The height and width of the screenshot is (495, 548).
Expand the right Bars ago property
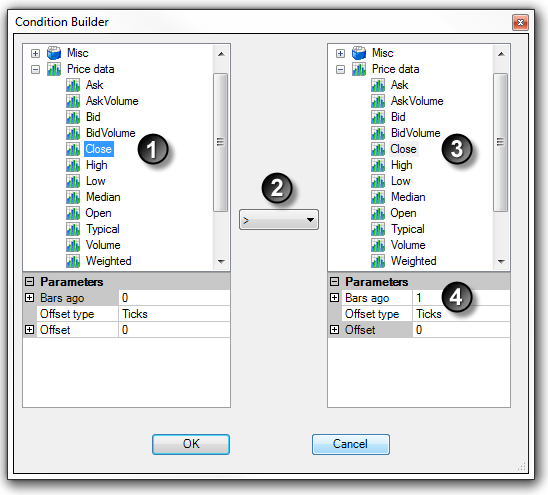tap(334, 297)
